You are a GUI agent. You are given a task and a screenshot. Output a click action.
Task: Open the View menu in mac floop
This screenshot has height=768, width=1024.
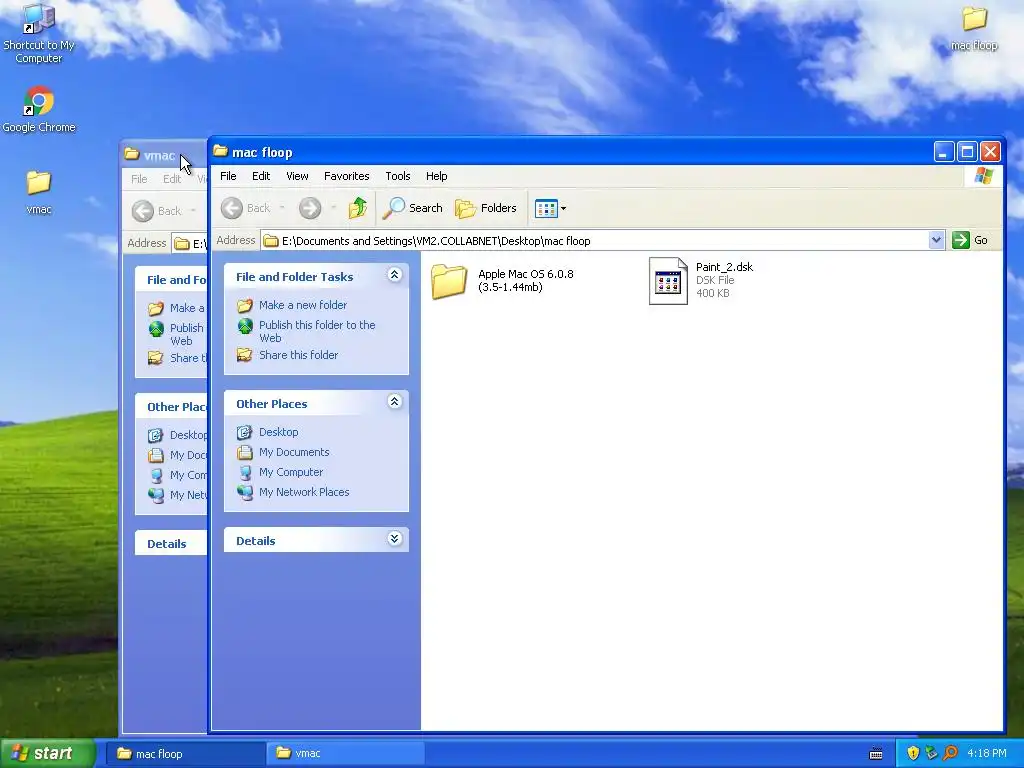pos(297,176)
